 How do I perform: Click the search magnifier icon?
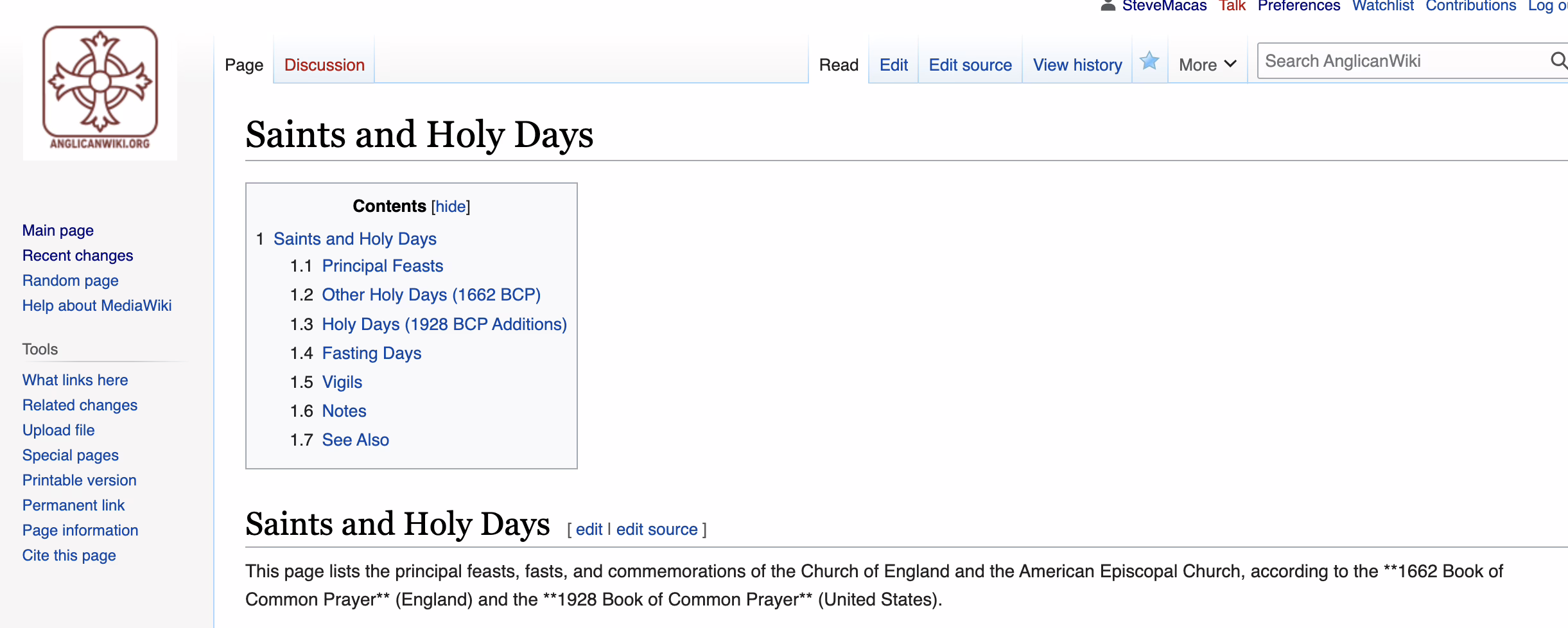point(1558,61)
